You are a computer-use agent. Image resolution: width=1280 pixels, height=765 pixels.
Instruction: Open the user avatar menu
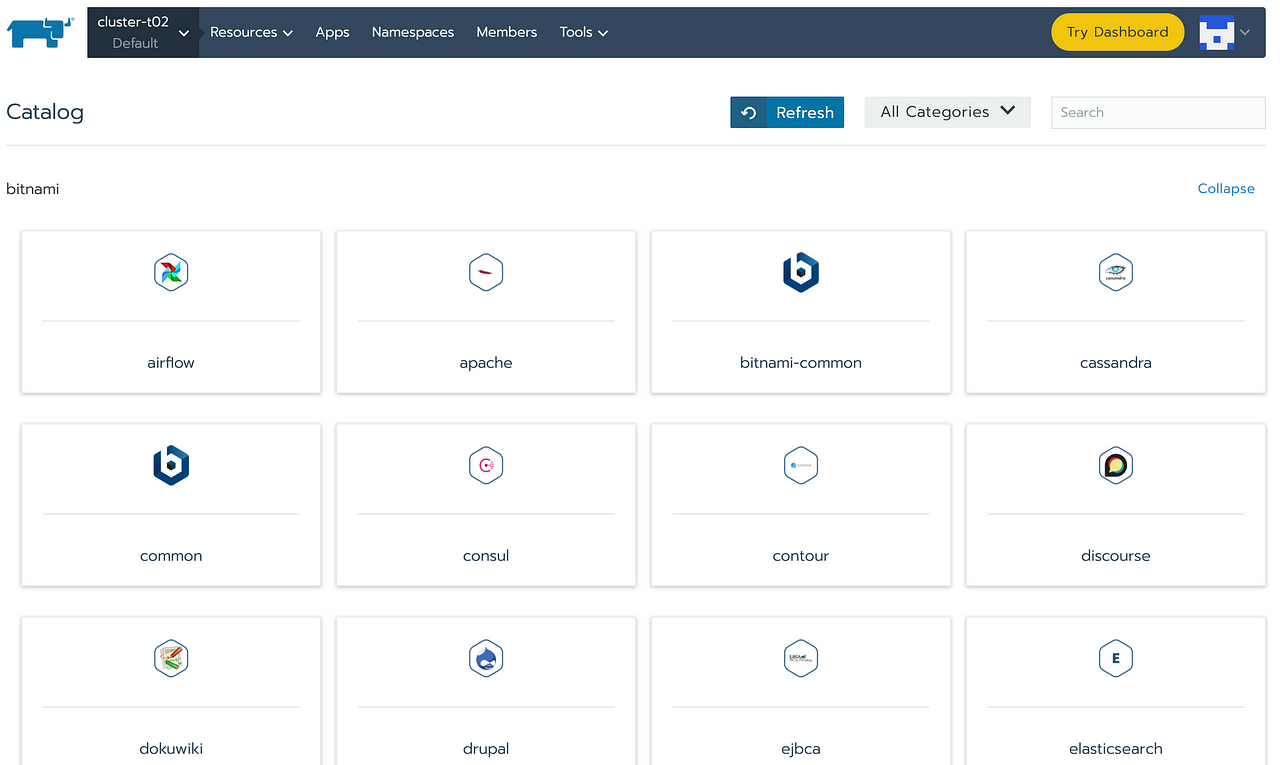(1217, 32)
